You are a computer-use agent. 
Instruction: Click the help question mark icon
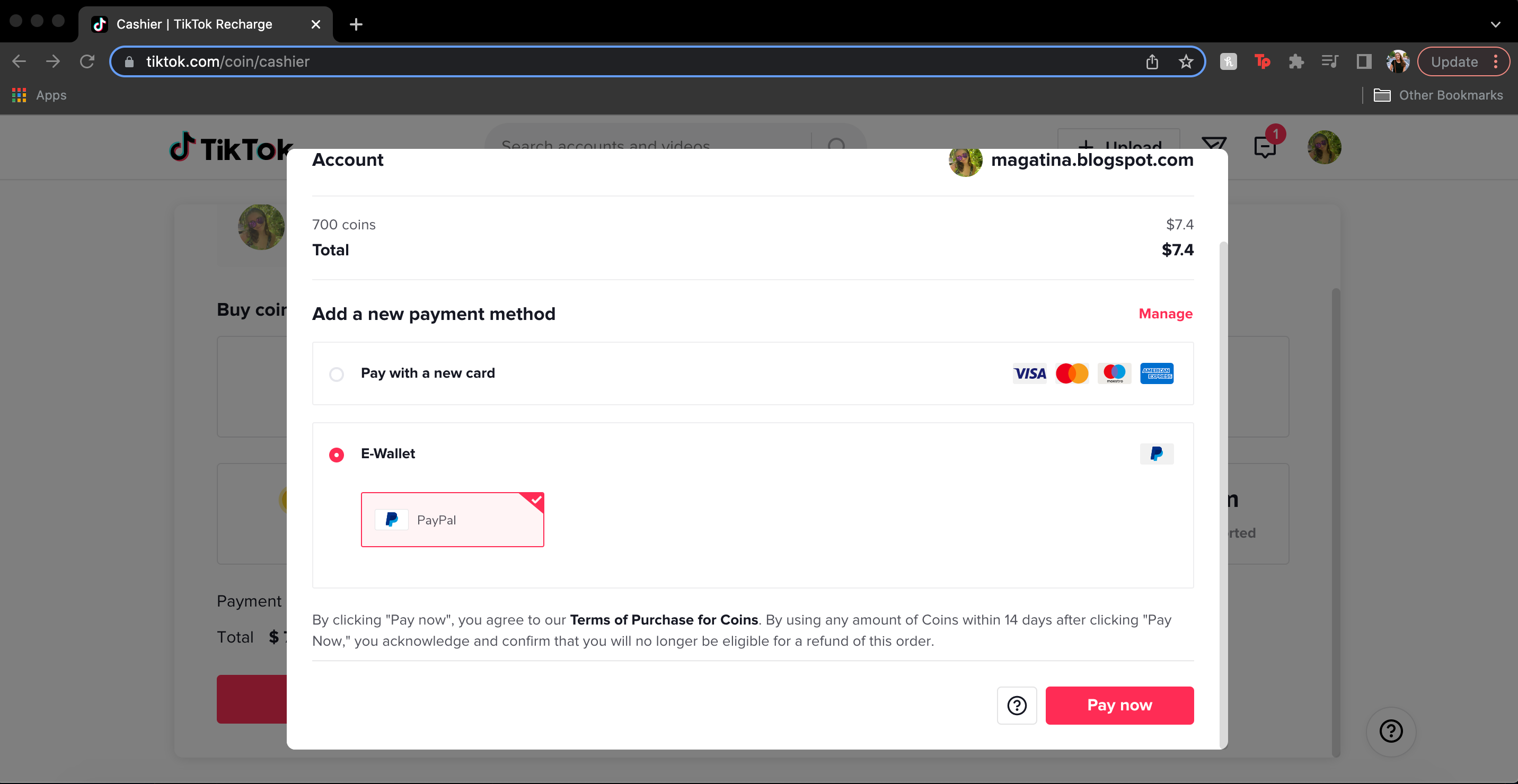[1017, 705]
